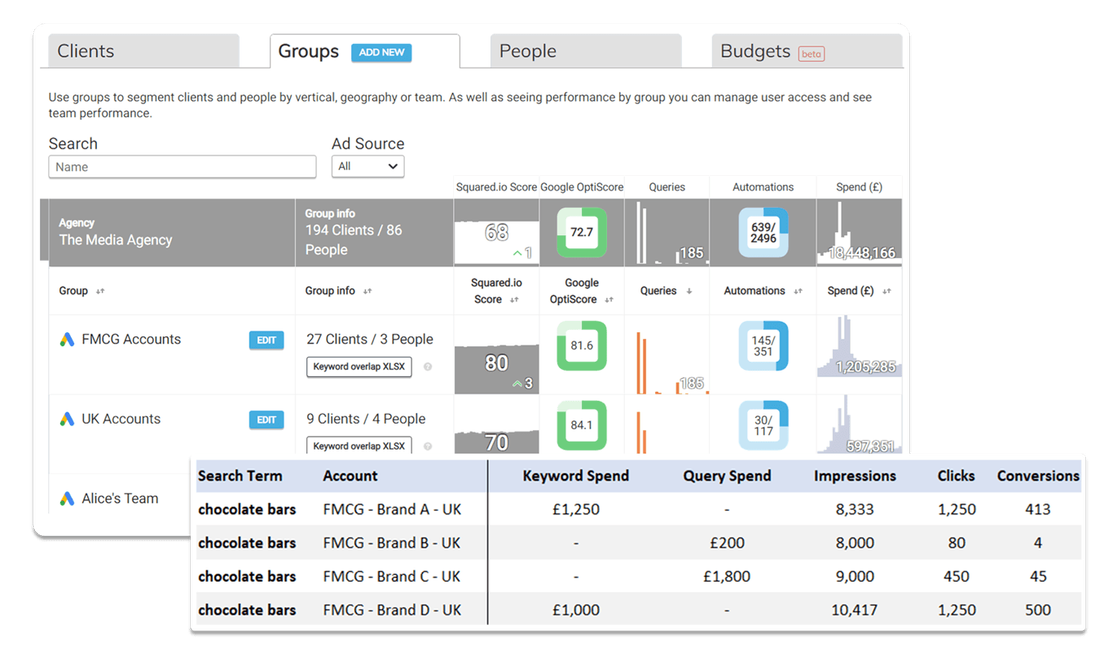Sort by Automations column arrows

[798, 291]
